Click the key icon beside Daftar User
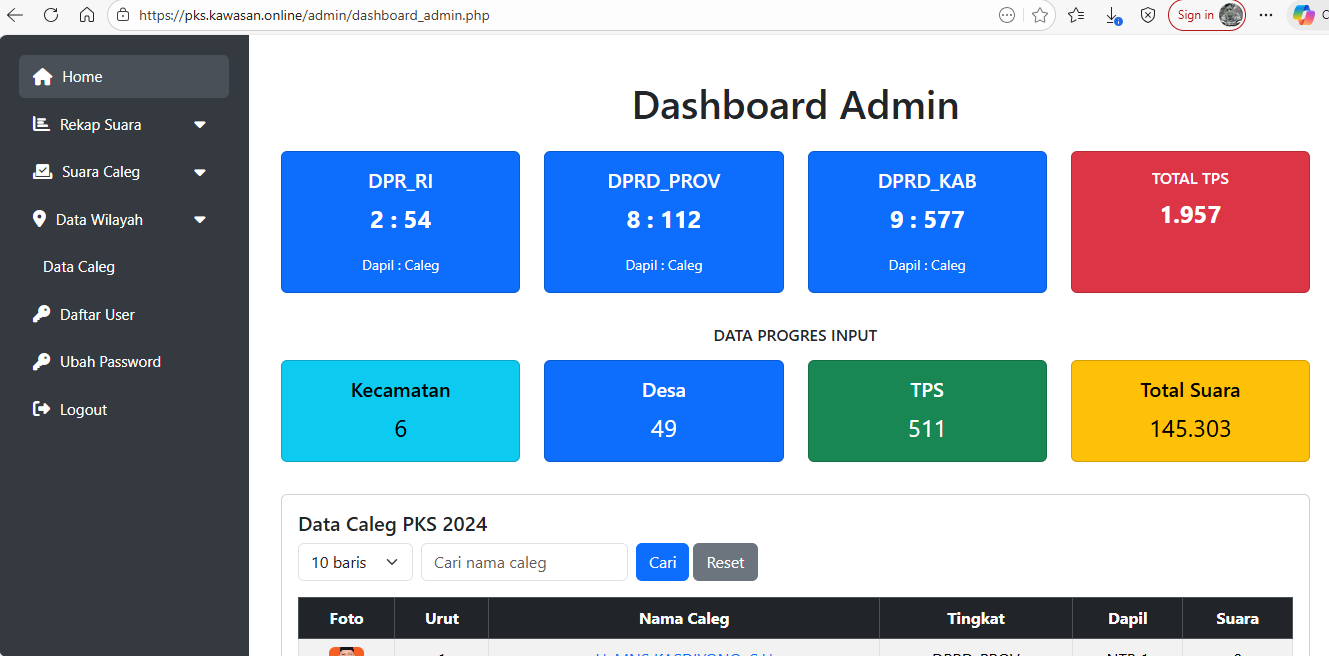Viewport: 1329px width, 656px height. 41,314
